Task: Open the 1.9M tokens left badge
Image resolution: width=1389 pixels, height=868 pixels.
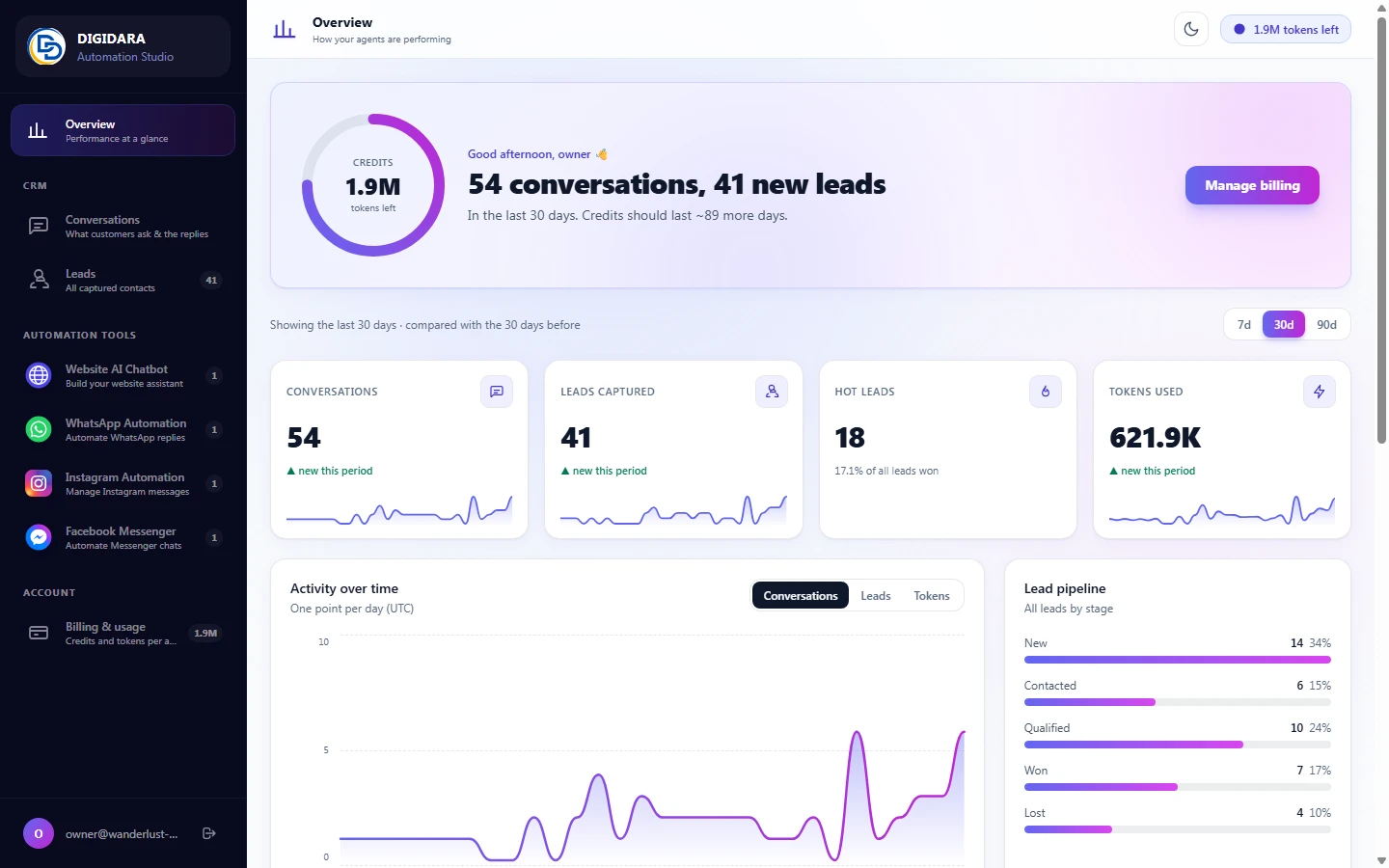Action: 1286,29
